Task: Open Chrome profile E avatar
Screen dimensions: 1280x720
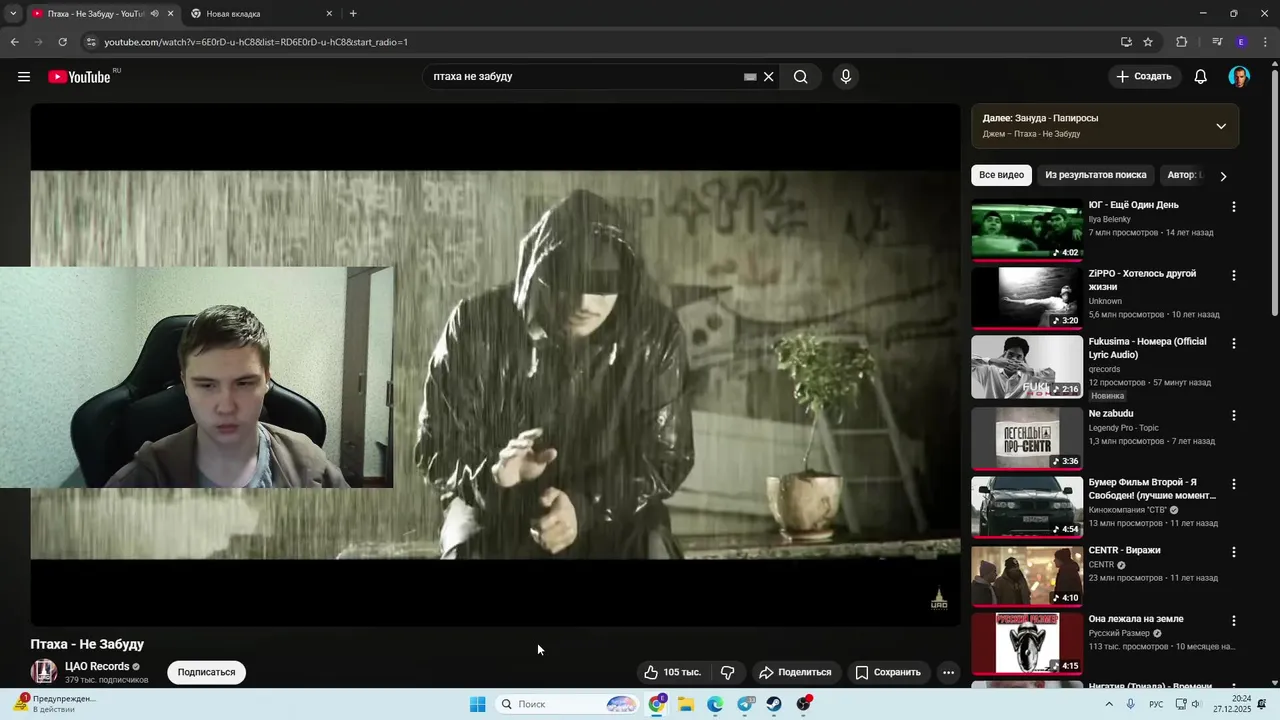Action: (1241, 42)
